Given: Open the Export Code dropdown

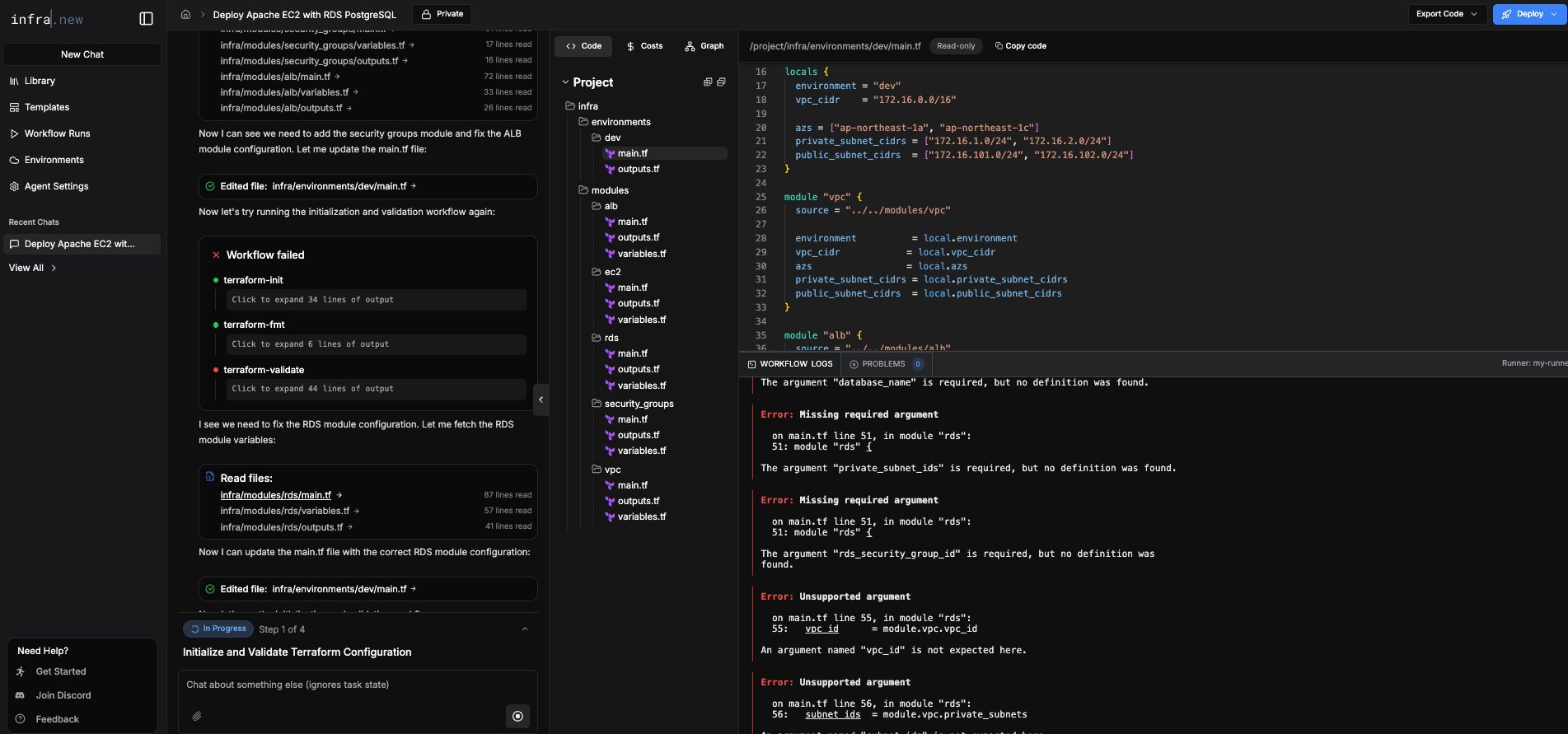Looking at the screenshot, I should (1446, 14).
